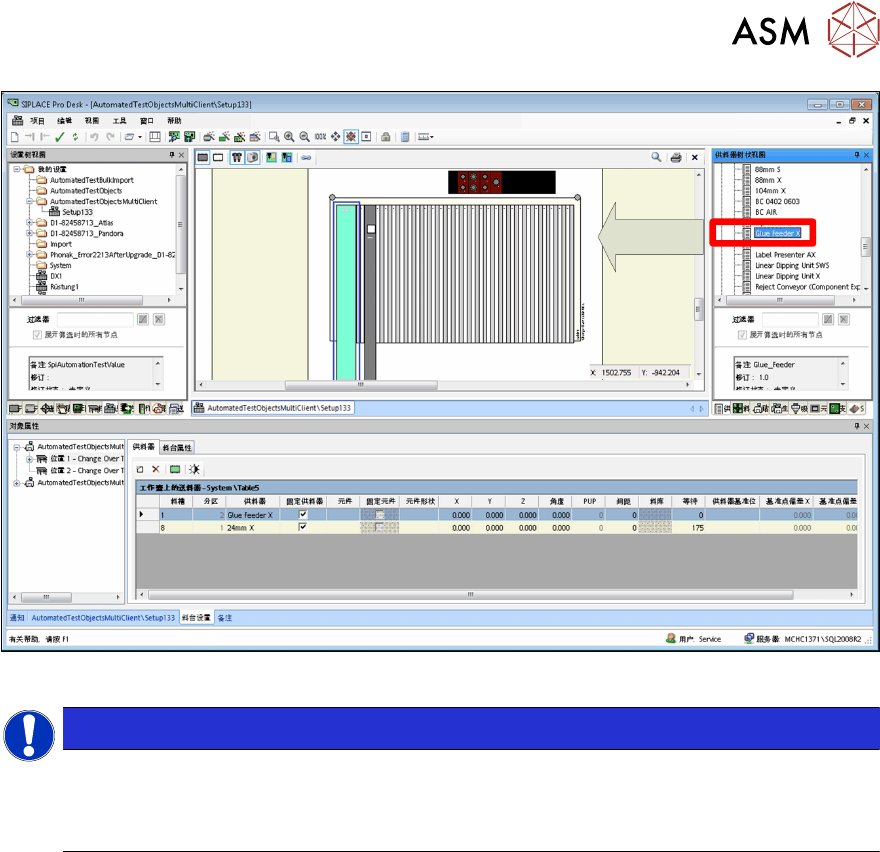Click the red X delete icon in feeder tab
This screenshot has height=852, width=880.
tap(156, 469)
